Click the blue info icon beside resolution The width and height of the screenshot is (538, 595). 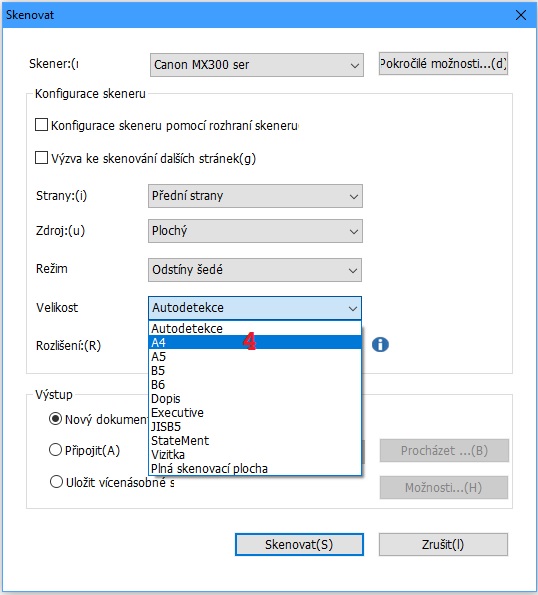[x=380, y=345]
